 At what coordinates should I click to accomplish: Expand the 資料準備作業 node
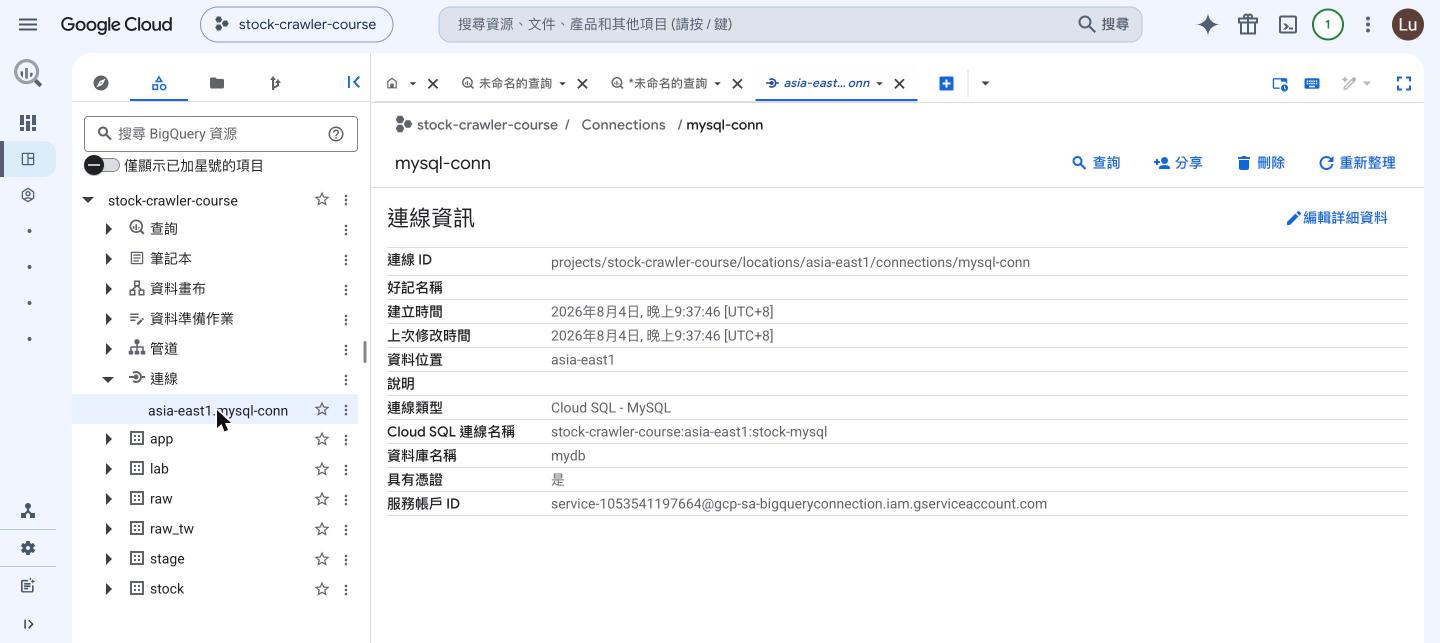pyautogui.click(x=108, y=319)
